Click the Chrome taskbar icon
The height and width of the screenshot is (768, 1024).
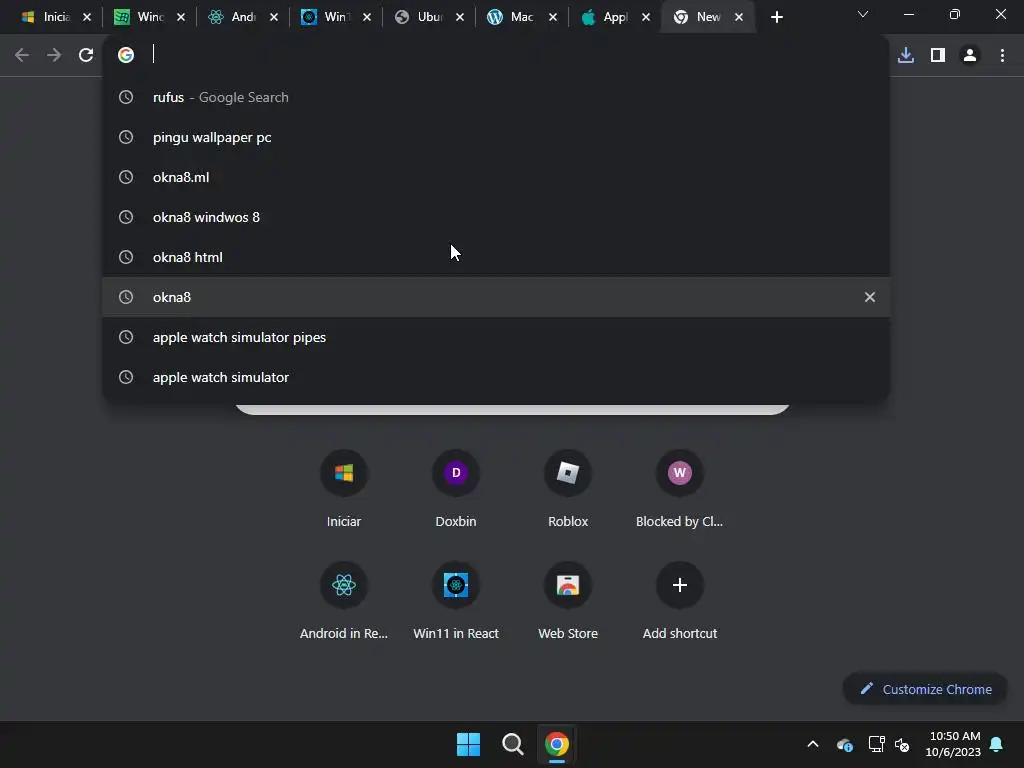click(x=557, y=744)
